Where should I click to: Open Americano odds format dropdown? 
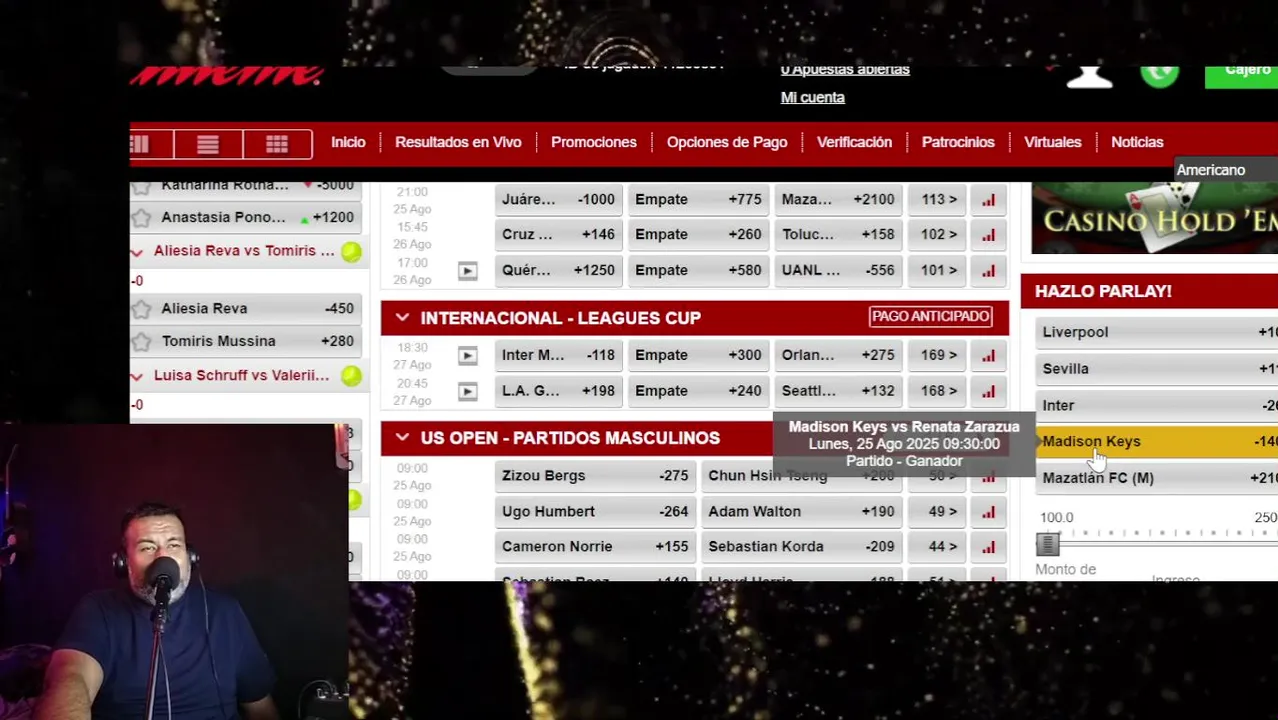pyautogui.click(x=1224, y=170)
